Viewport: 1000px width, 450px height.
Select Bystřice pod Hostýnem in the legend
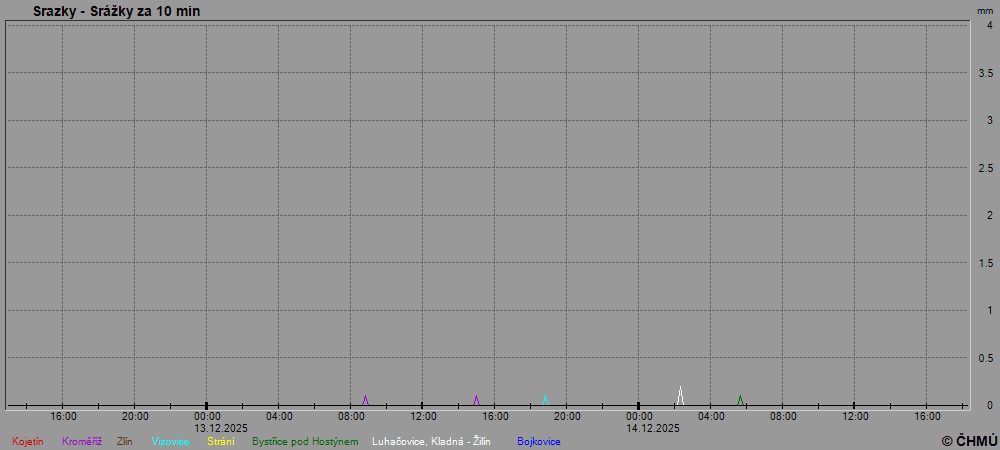(305, 441)
